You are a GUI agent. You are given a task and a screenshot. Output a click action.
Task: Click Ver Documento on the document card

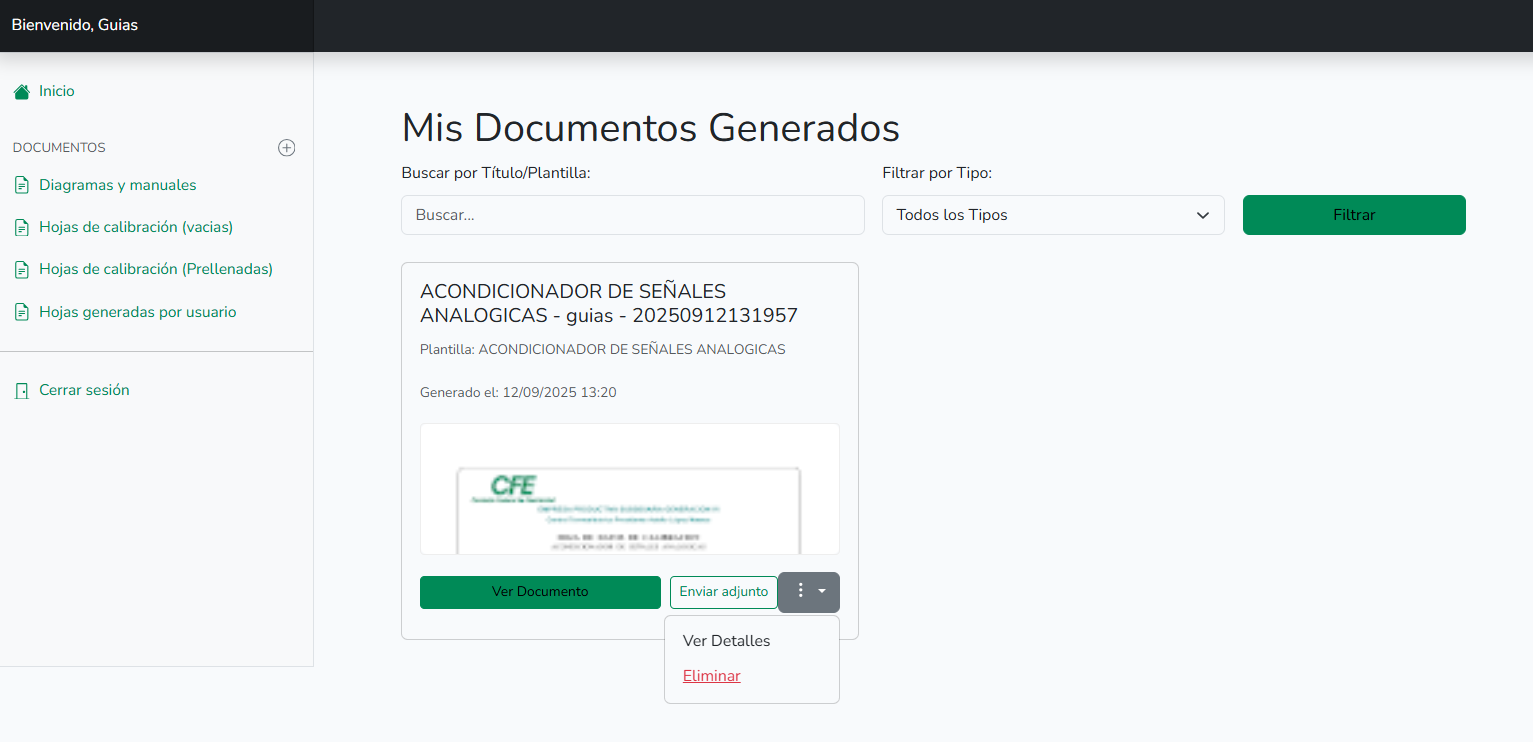coord(540,592)
